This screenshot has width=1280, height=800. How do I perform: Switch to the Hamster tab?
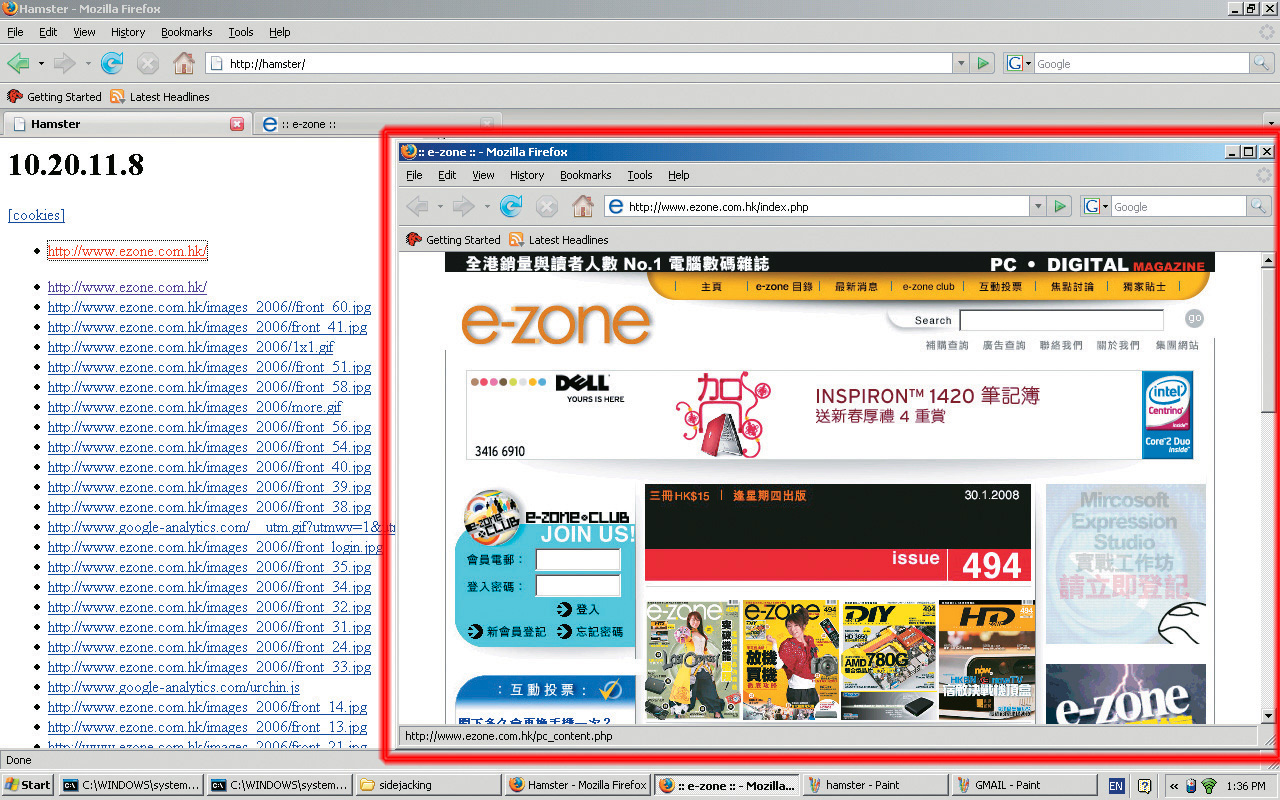[126, 124]
